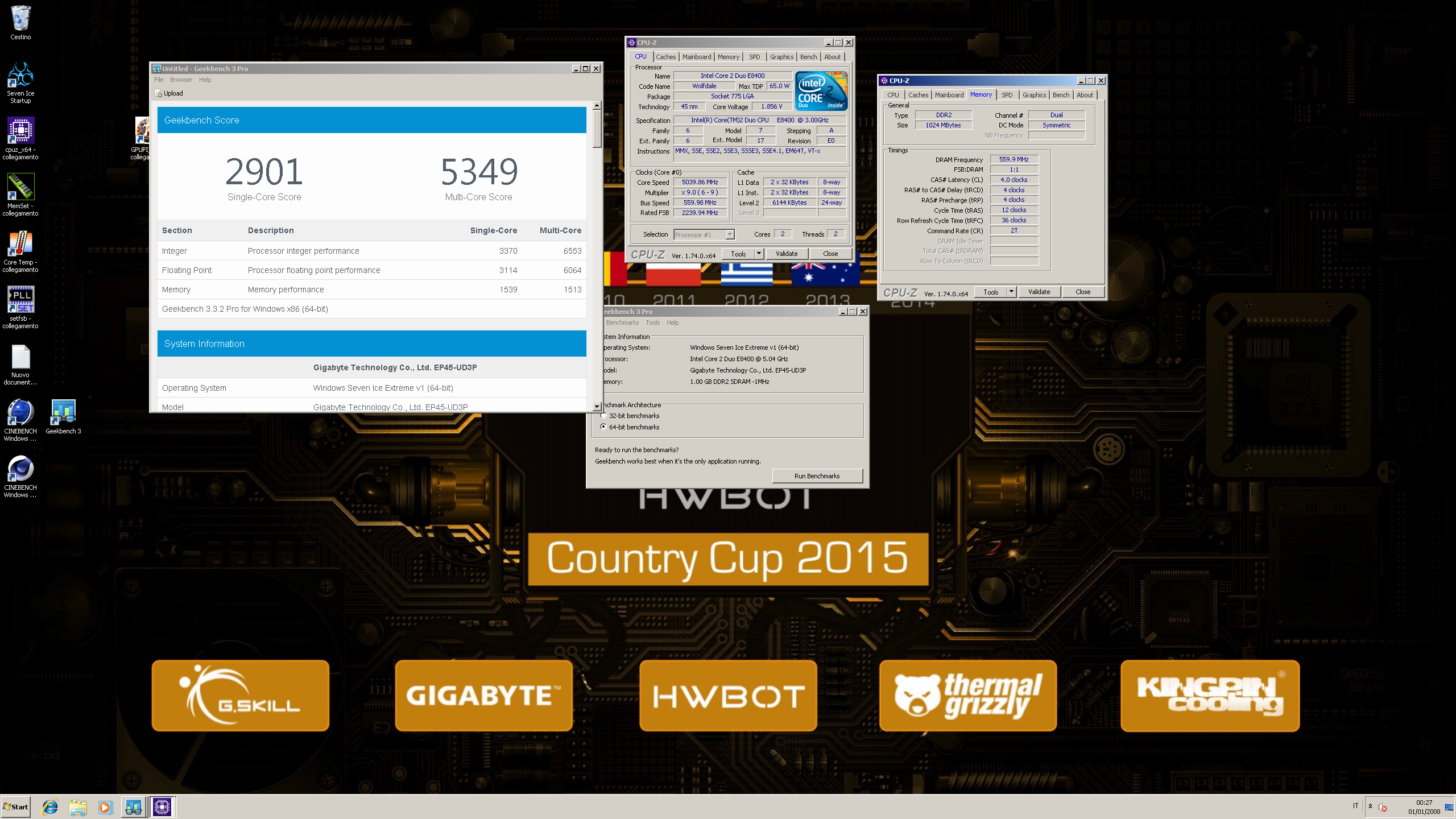
Task: Click Geekbench results scrollbar thumb
Action: point(597,129)
